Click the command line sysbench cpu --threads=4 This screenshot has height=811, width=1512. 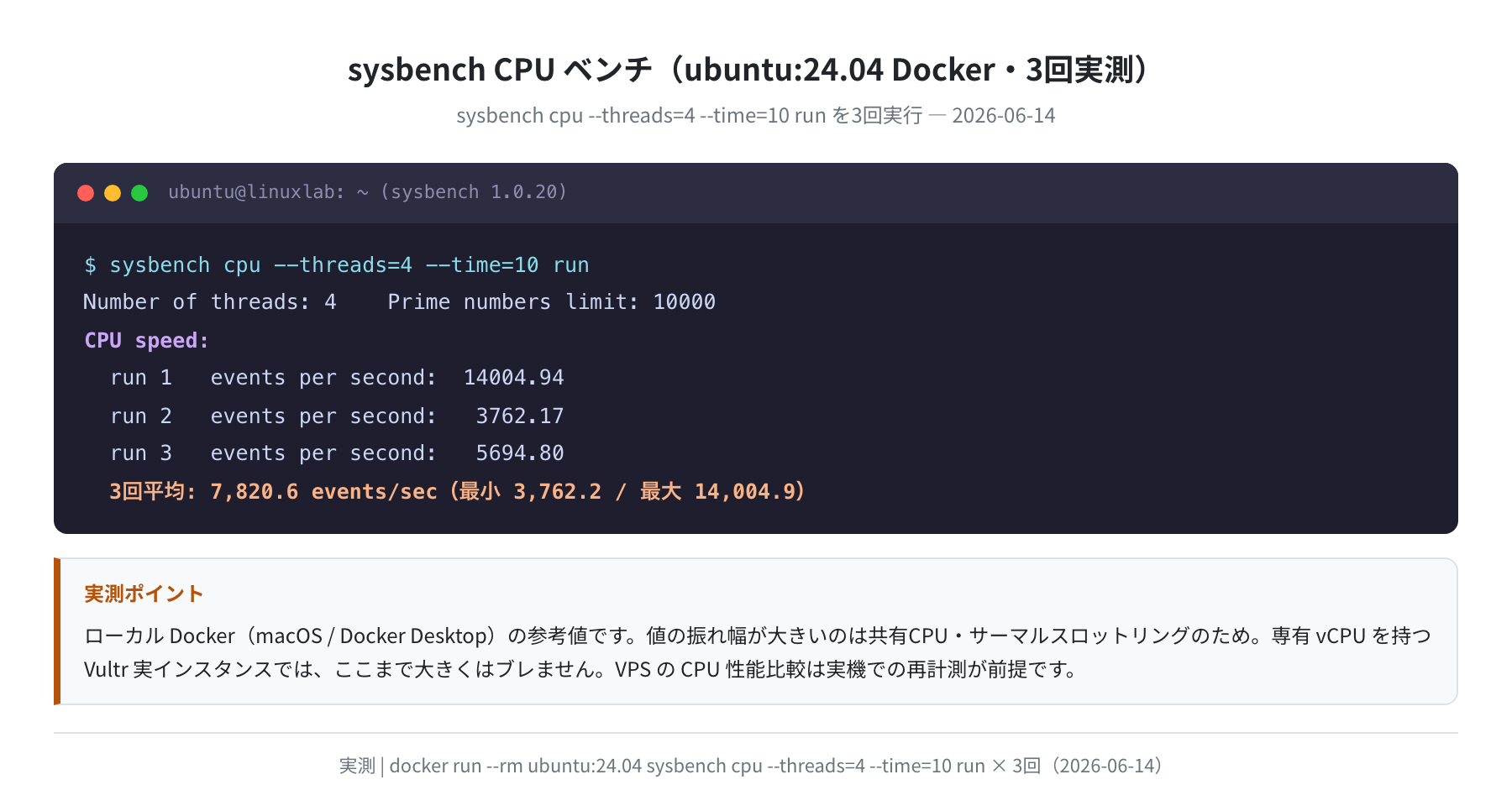337,265
